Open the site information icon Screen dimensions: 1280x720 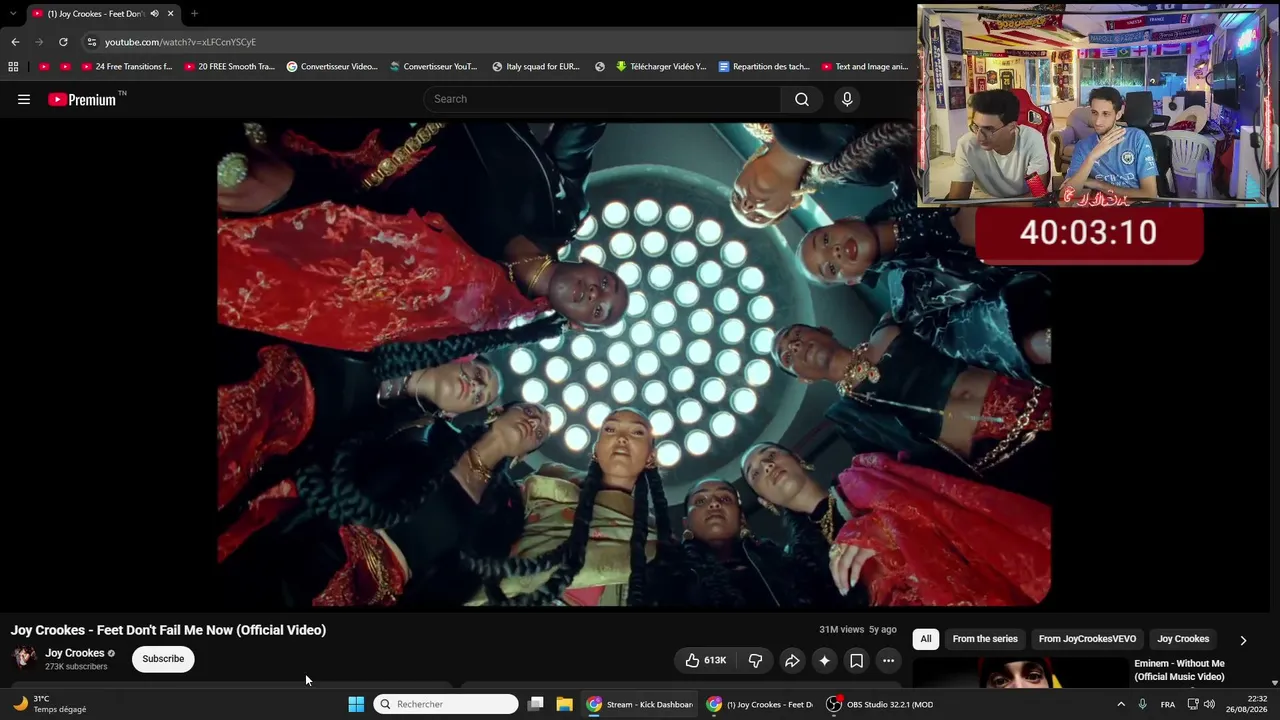pos(91,42)
